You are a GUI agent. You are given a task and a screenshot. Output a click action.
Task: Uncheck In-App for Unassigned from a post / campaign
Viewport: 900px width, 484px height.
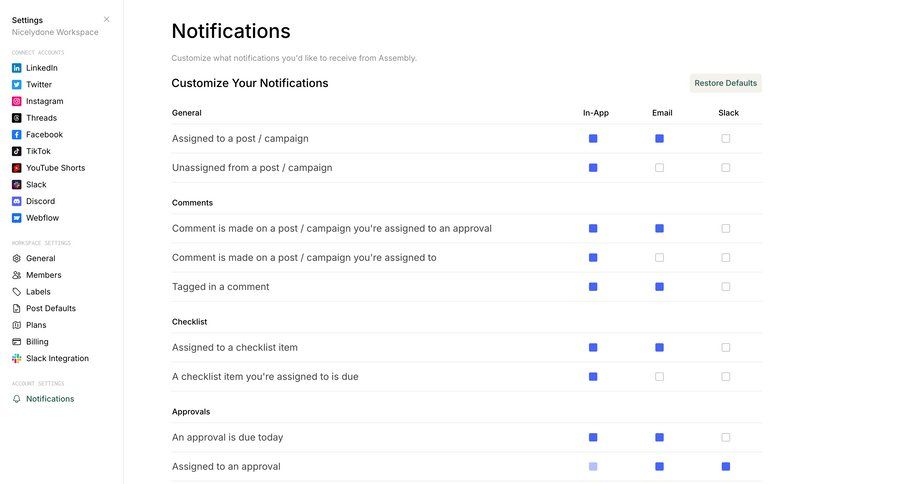tap(593, 168)
